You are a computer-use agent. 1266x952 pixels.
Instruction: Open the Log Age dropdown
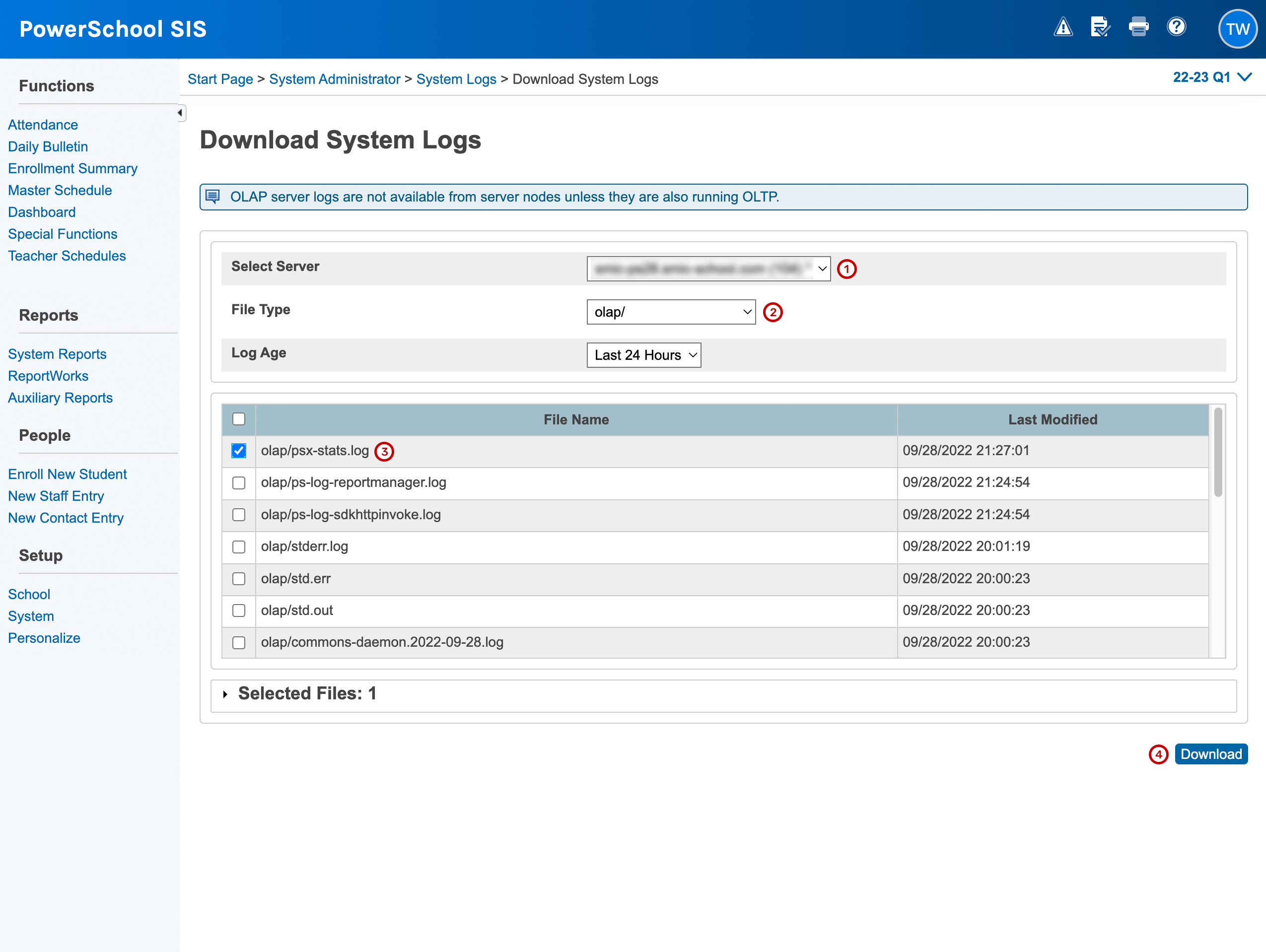pyautogui.click(x=644, y=355)
